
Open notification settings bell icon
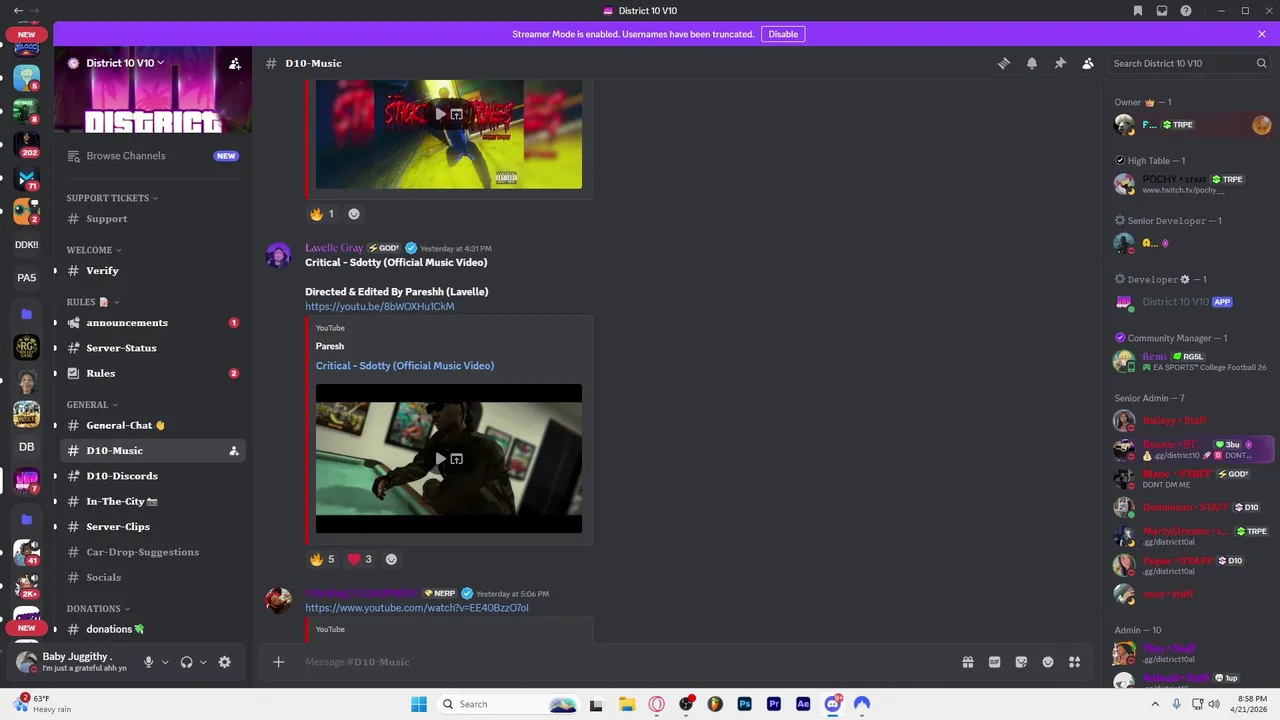[1032, 63]
